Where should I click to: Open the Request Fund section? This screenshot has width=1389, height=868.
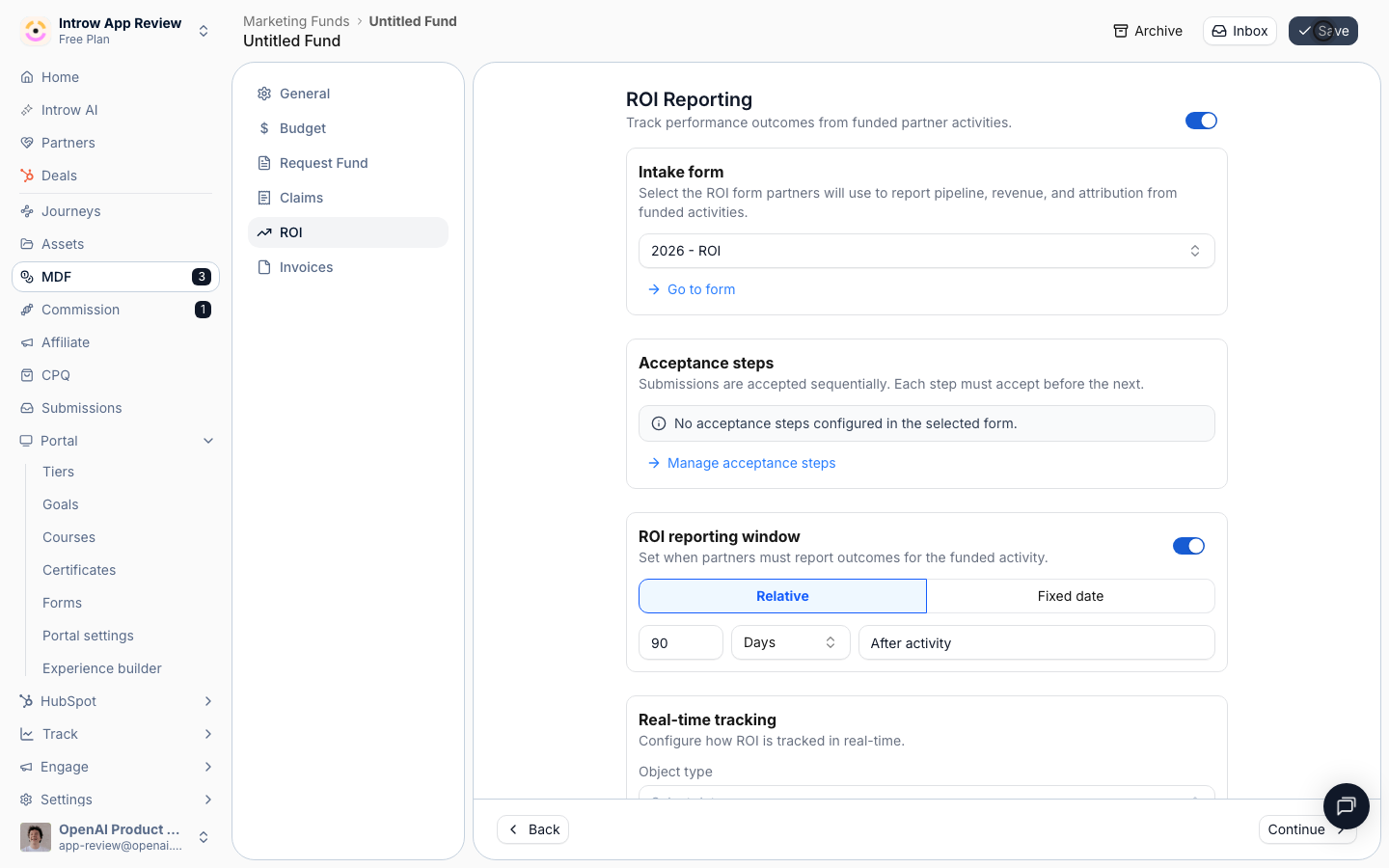click(348, 163)
